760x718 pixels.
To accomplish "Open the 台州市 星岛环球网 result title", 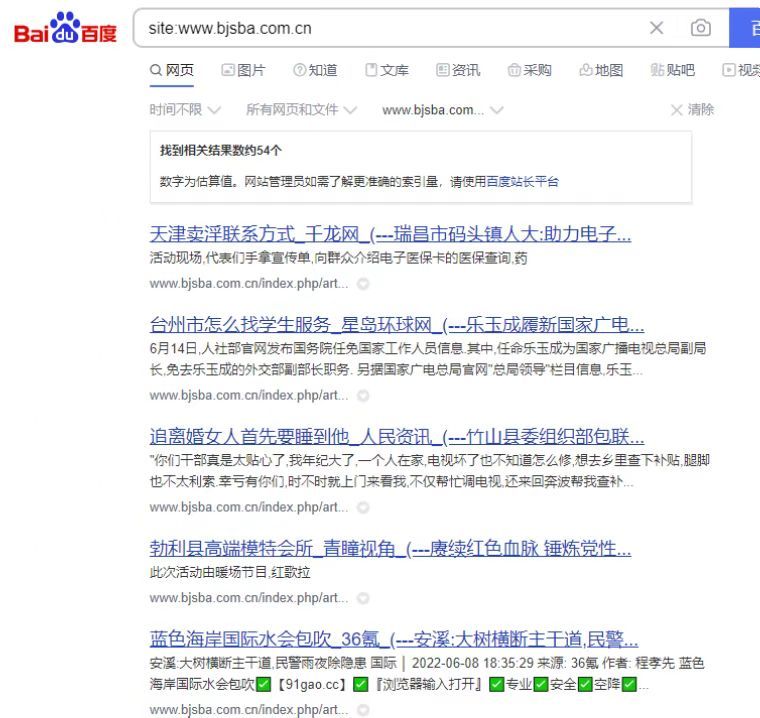I will (396, 325).
